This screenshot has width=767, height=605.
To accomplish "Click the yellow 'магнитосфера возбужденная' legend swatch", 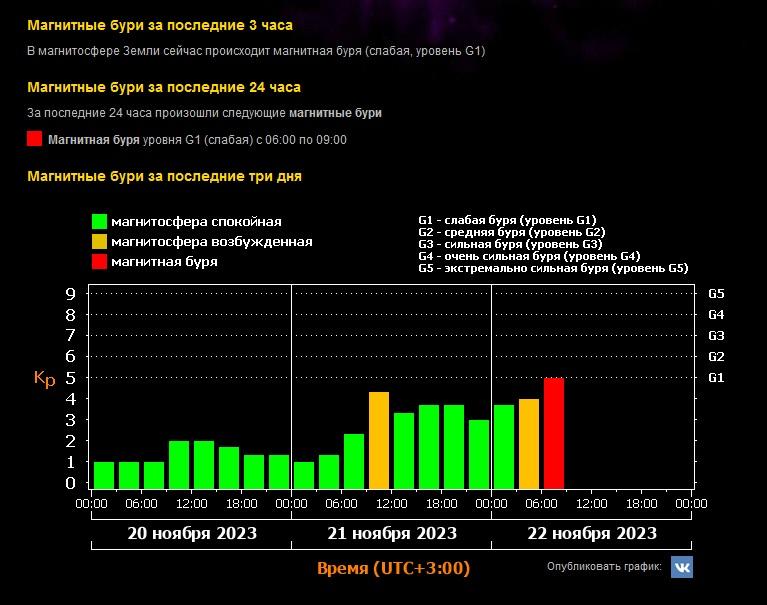I will click(x=100, y=241).
